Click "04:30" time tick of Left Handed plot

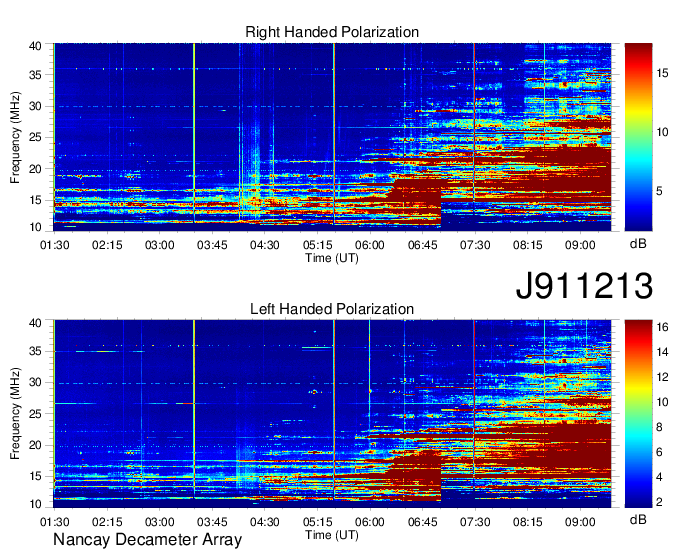[265, 522]
